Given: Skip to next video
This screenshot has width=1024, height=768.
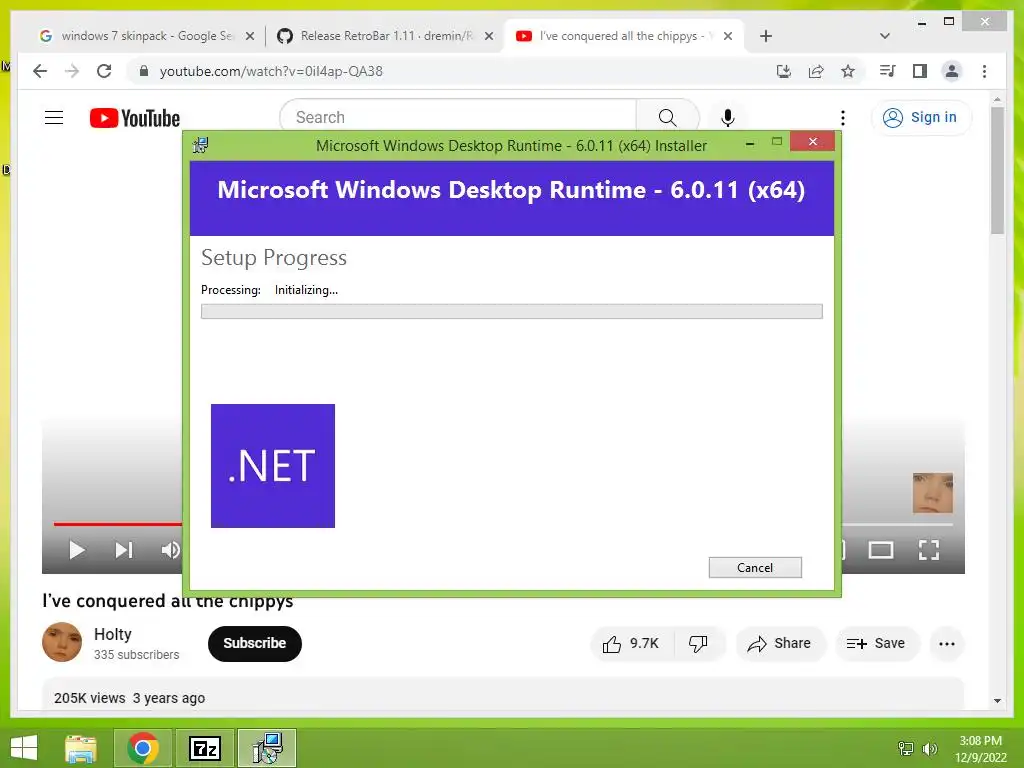Looking at the screenshot, I should [x=123, y=550].
